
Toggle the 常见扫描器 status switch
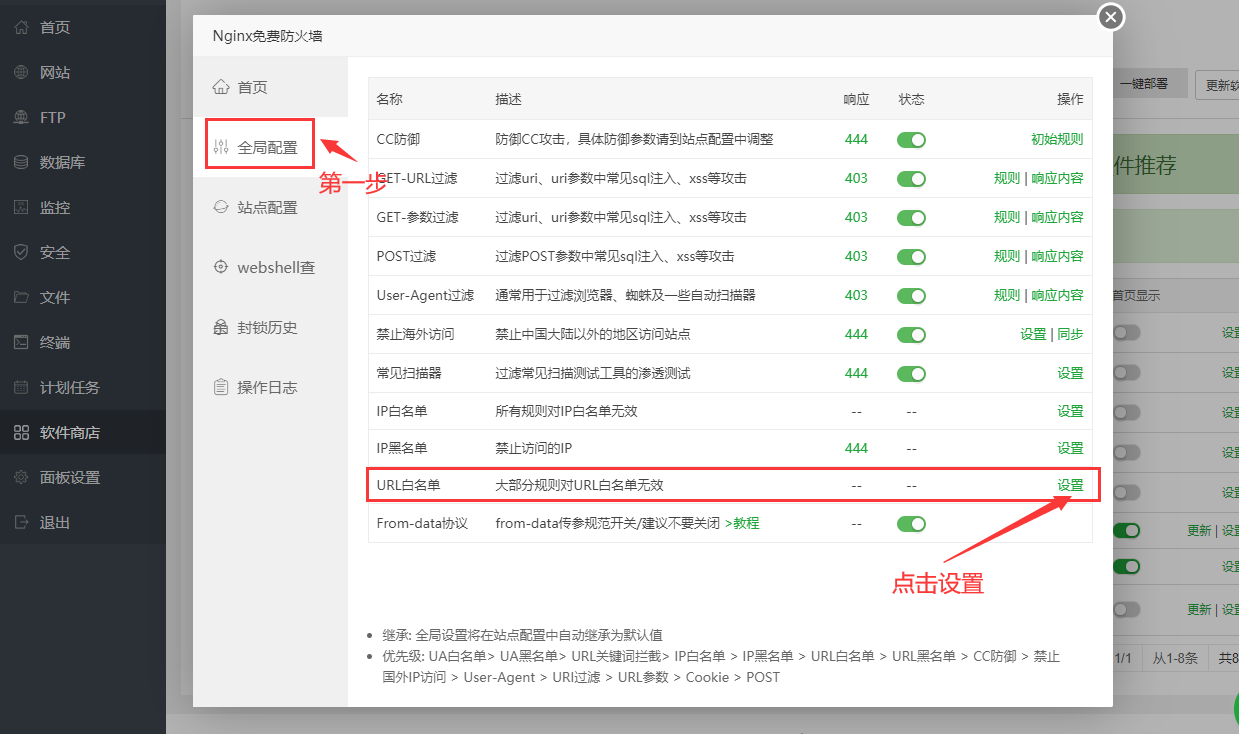click(911, 374)
